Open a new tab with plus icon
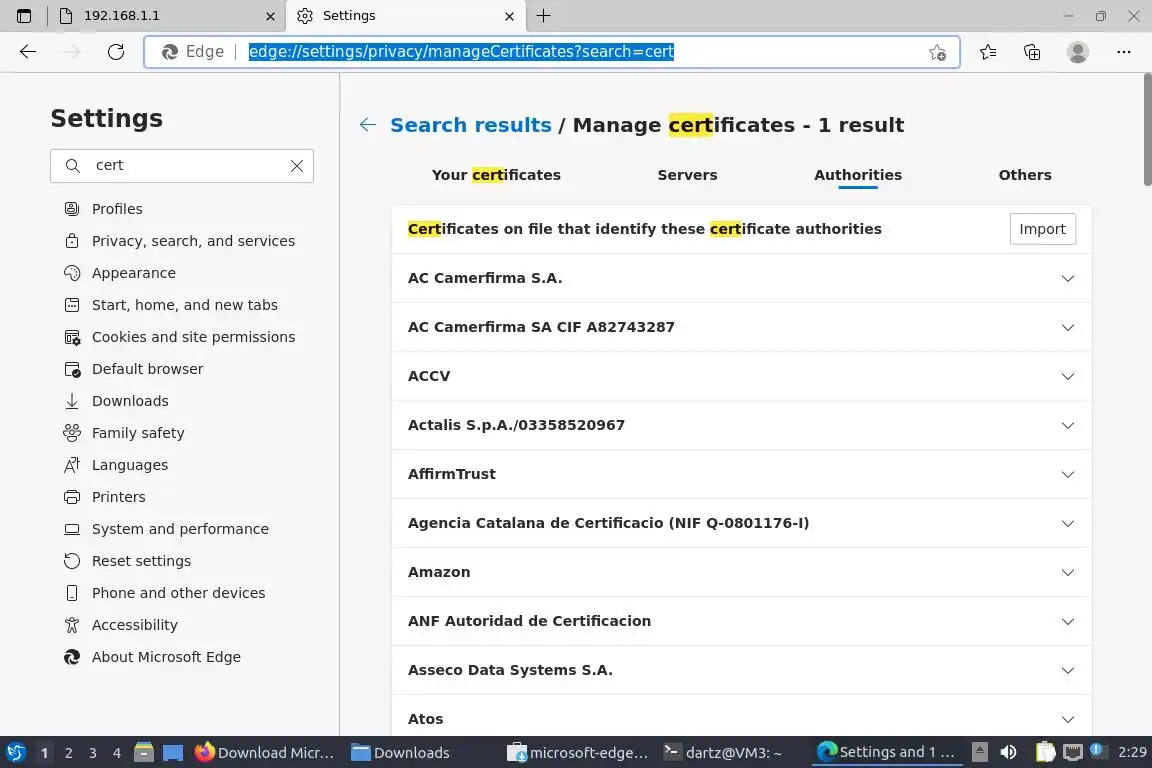 click(543, 15)
